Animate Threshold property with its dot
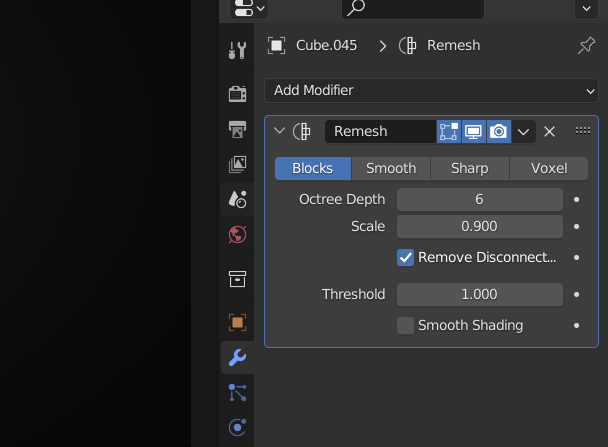Image resolution: width=608 pixels, height=447 pixels. pyautogui.click(x=577, y=295)
